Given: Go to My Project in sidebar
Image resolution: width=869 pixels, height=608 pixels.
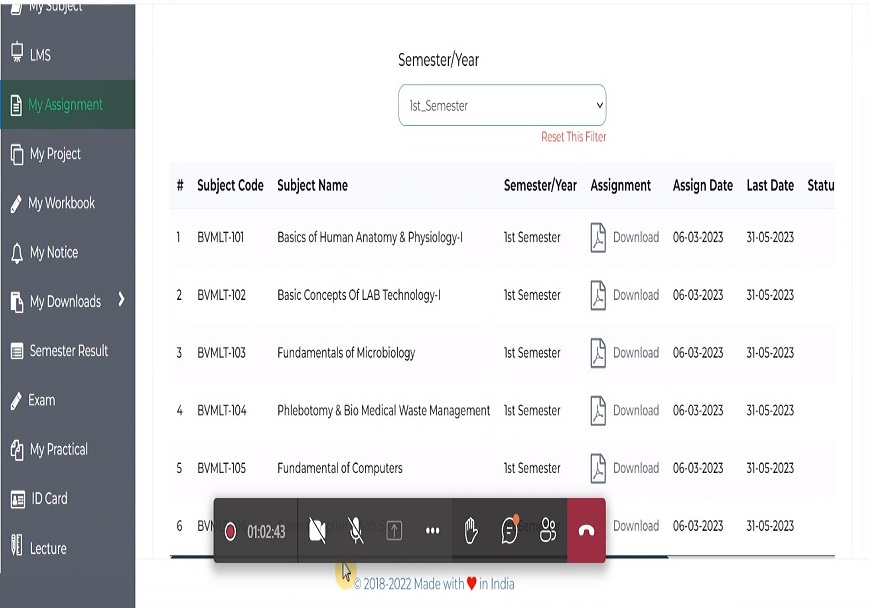Looking at the screenshot, I should (x=55, y=154).
